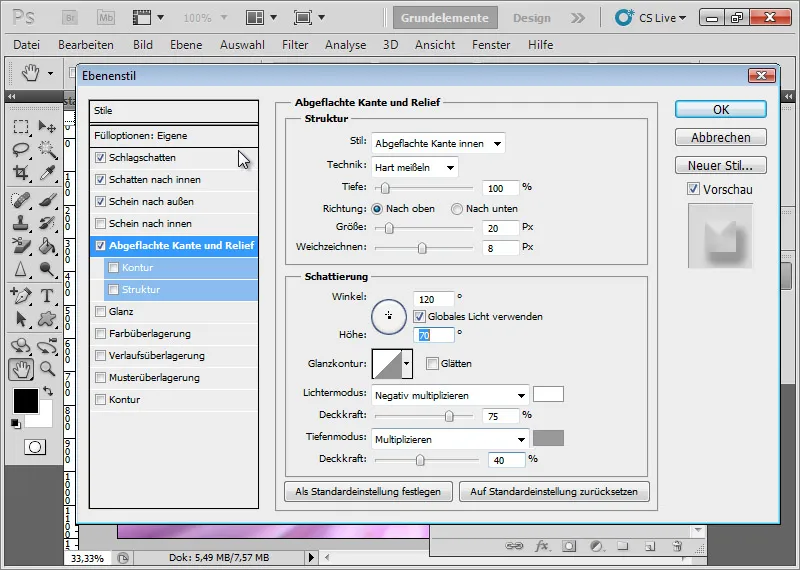Open Fenster menu
Image resolution: width=800 pixels, height=570 pixels.
coord(491,45)
